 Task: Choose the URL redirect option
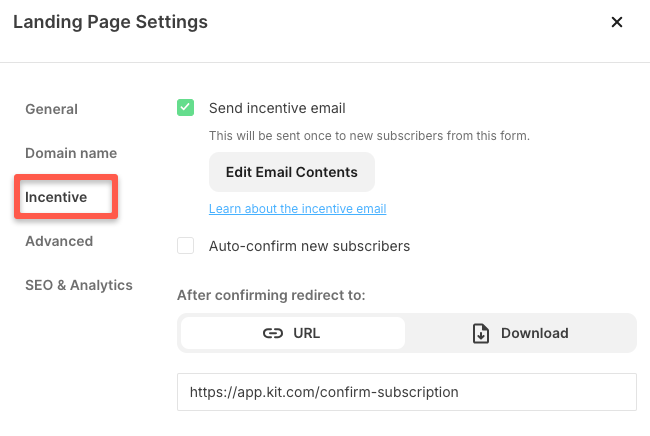[x=293, y=333]
